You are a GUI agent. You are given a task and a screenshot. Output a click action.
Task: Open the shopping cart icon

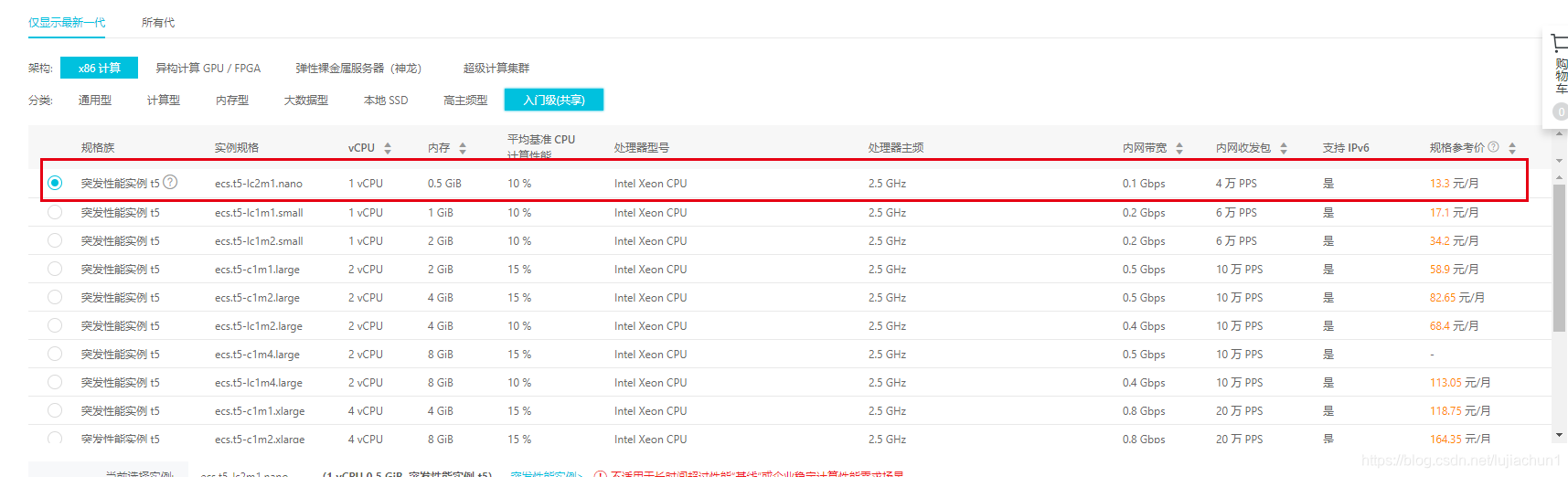[x=1560, y=42]
